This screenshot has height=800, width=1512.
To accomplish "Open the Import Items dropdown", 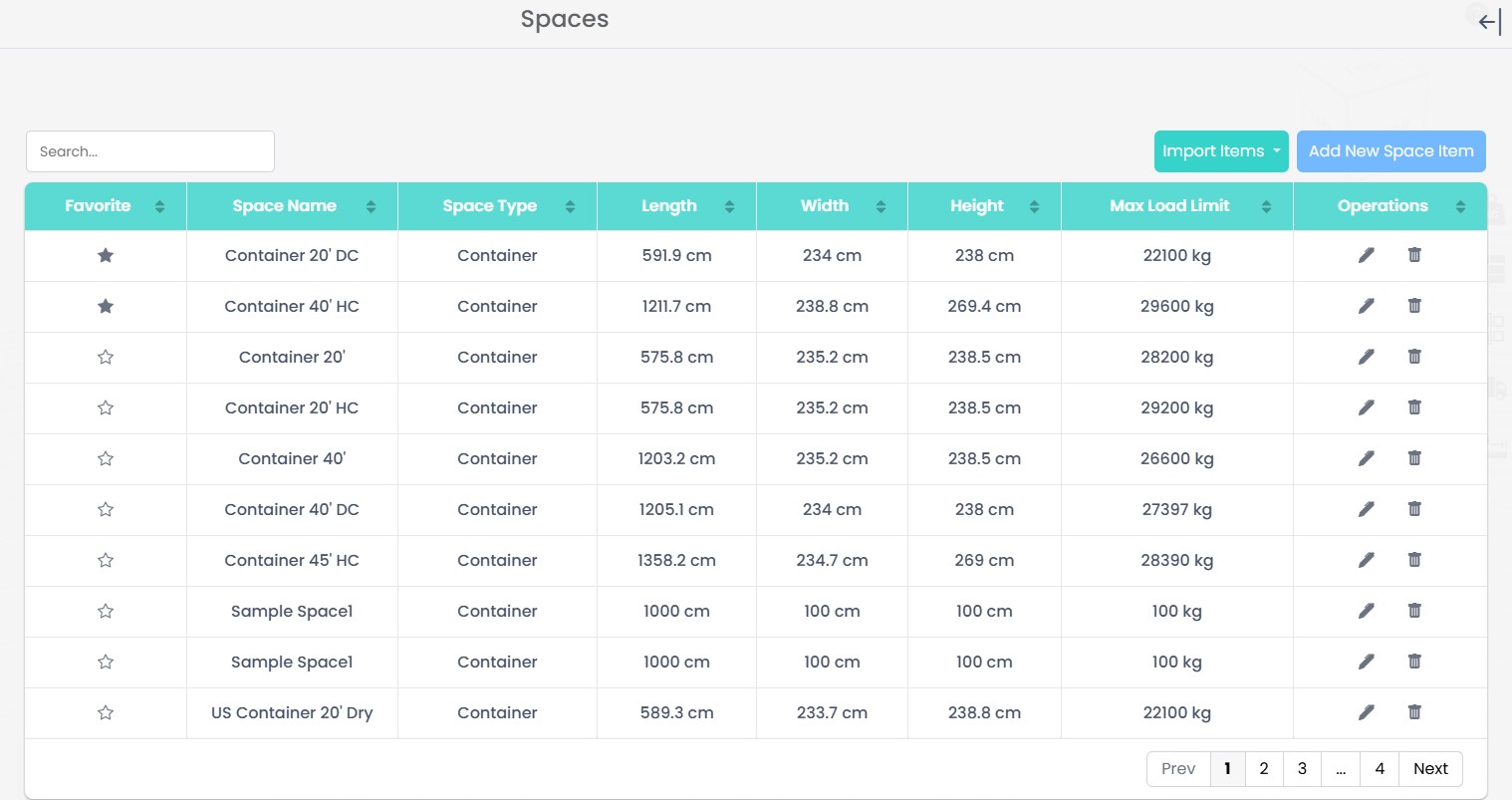I will [1220, 151].
